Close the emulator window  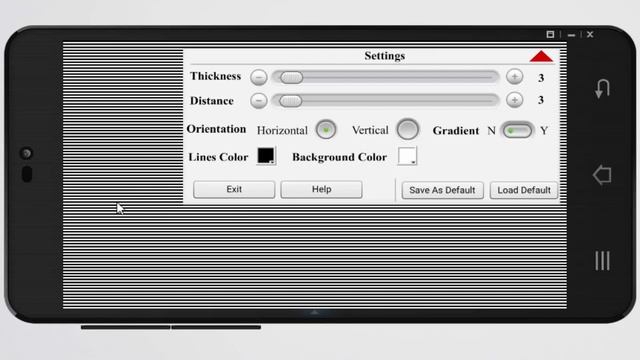click(590, 35)
